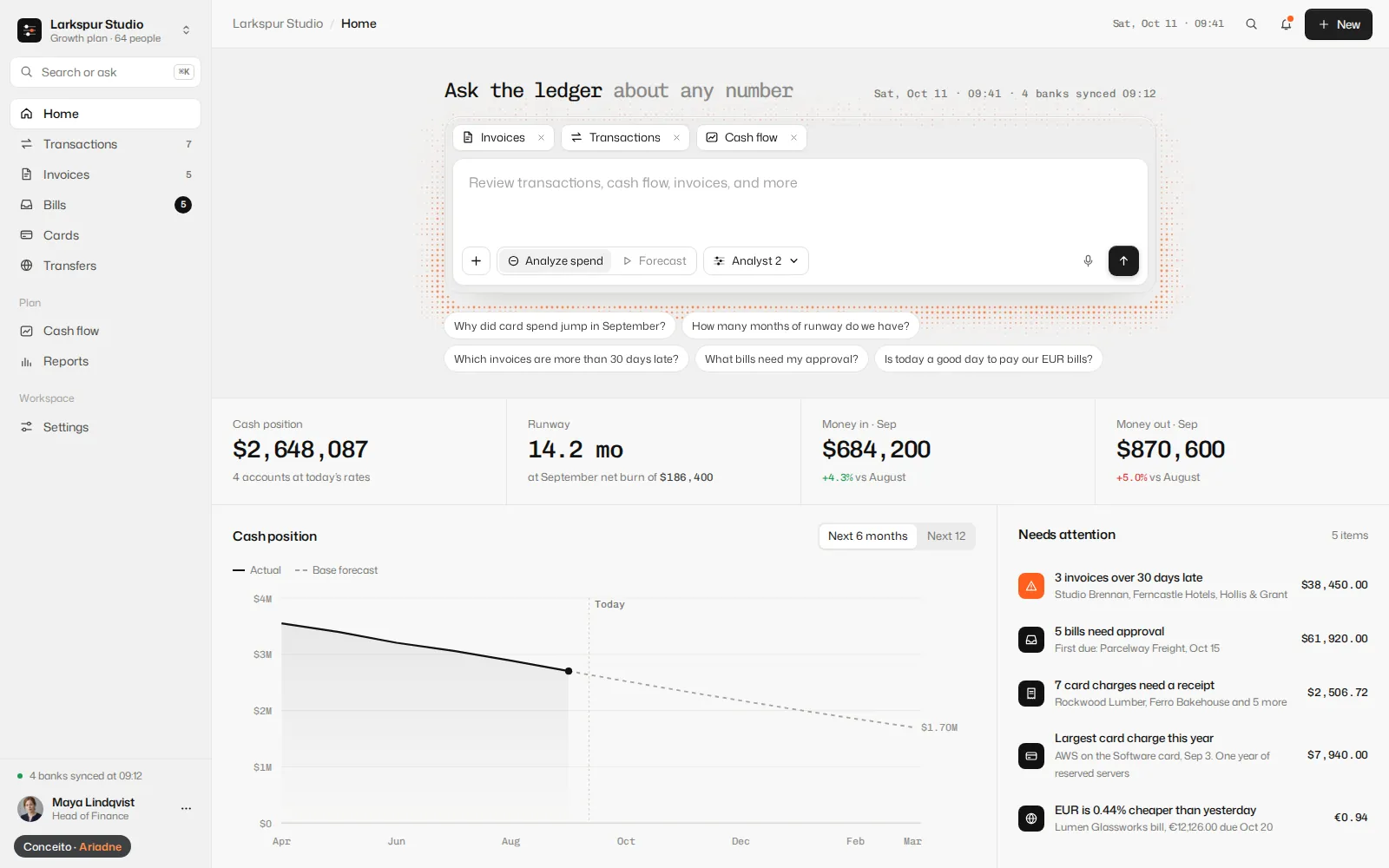This screenshot has height=868, width=1389.
Task: Remove the Cash flow chip
Action: pyautogui.click(x=793, y=138)
